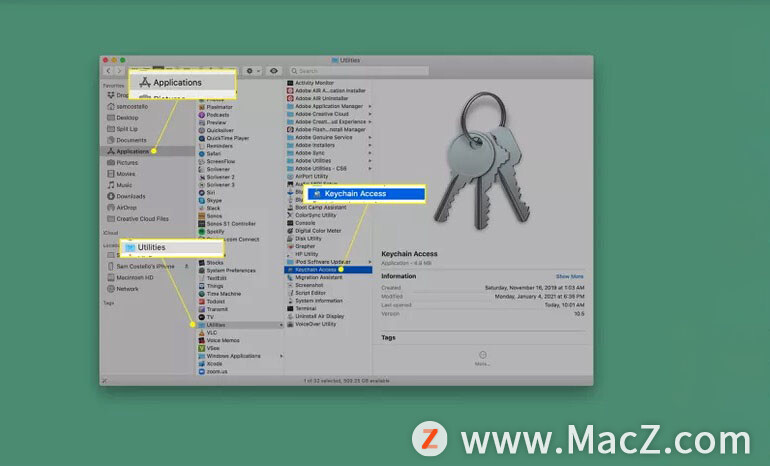Open the Desktop folder in sidebar
Viewport: 770px width, 466px height.
point(123,118)
